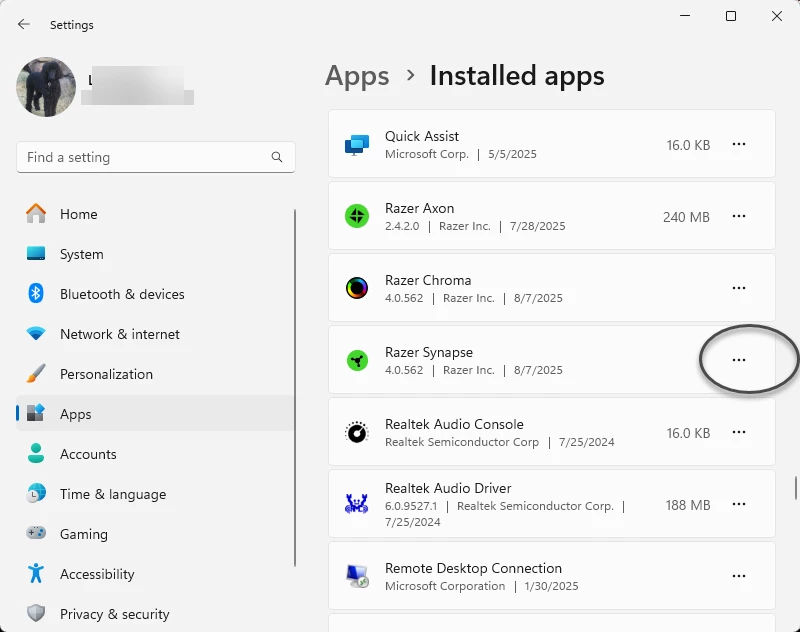Image resolution: width=800 pixels, height=632 pixels.
Task: Open more options for Realtek Audio Console
Action: [739, 432]
